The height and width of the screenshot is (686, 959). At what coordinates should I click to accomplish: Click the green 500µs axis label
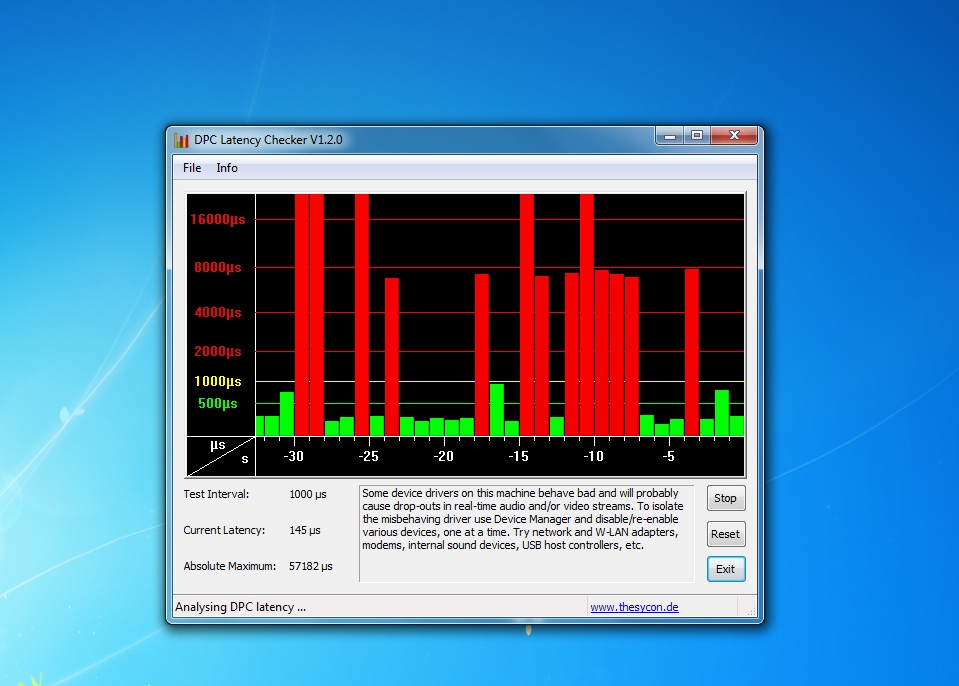(218, 404)
